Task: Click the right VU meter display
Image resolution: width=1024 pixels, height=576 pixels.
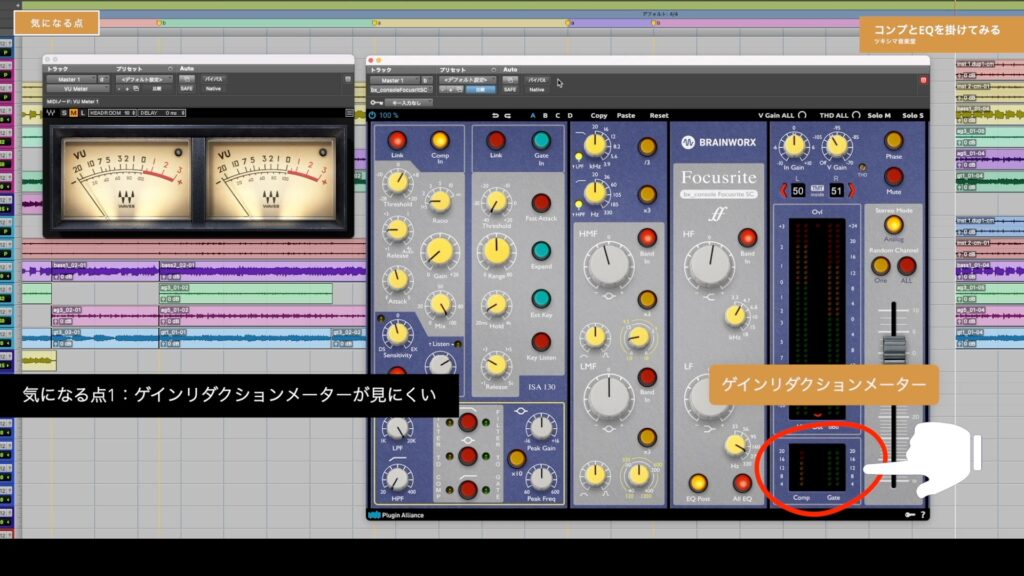Action: click(271, 178)
